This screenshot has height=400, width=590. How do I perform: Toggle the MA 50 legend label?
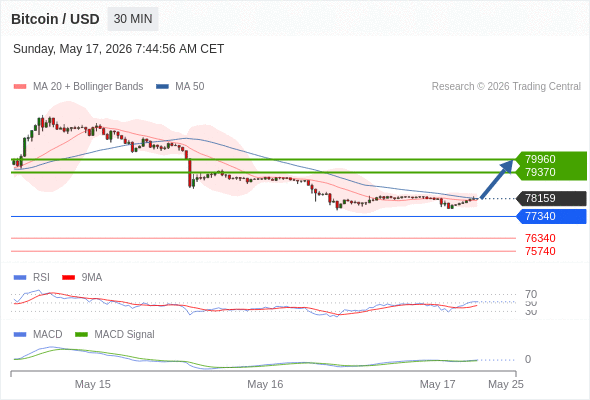[190, 87]
